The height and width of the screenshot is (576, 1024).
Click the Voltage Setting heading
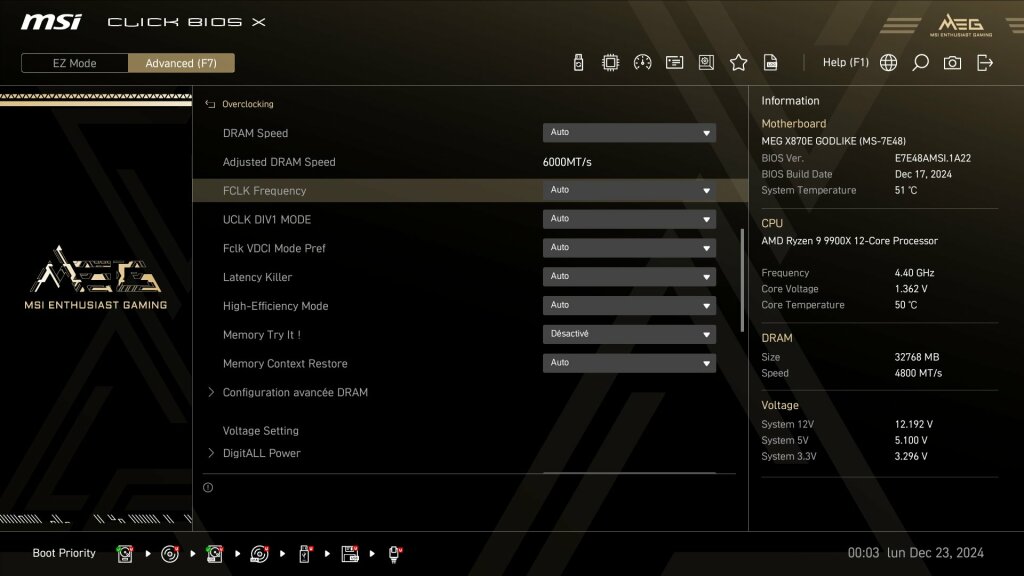261,431
